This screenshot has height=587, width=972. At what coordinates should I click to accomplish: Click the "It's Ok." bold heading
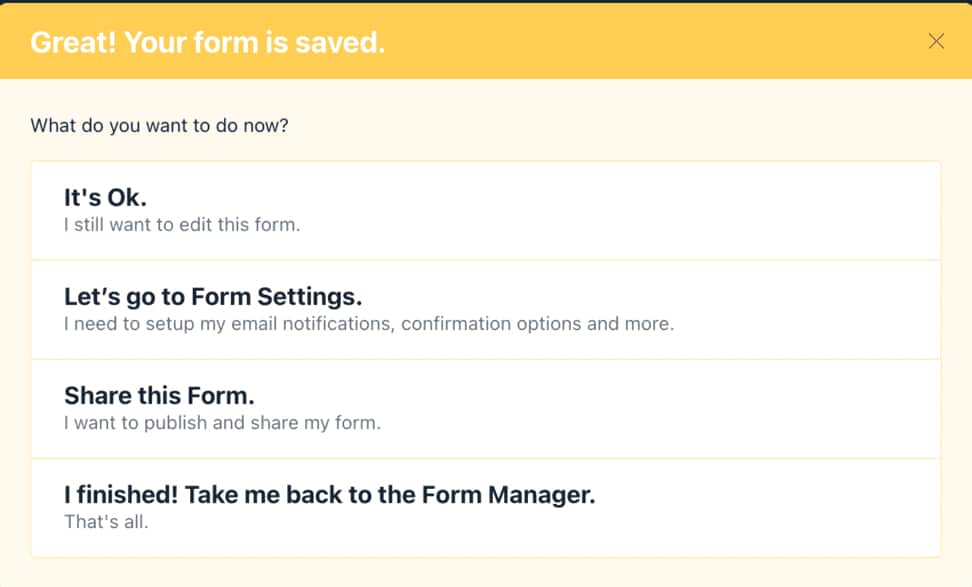click(x=105, y=198)
